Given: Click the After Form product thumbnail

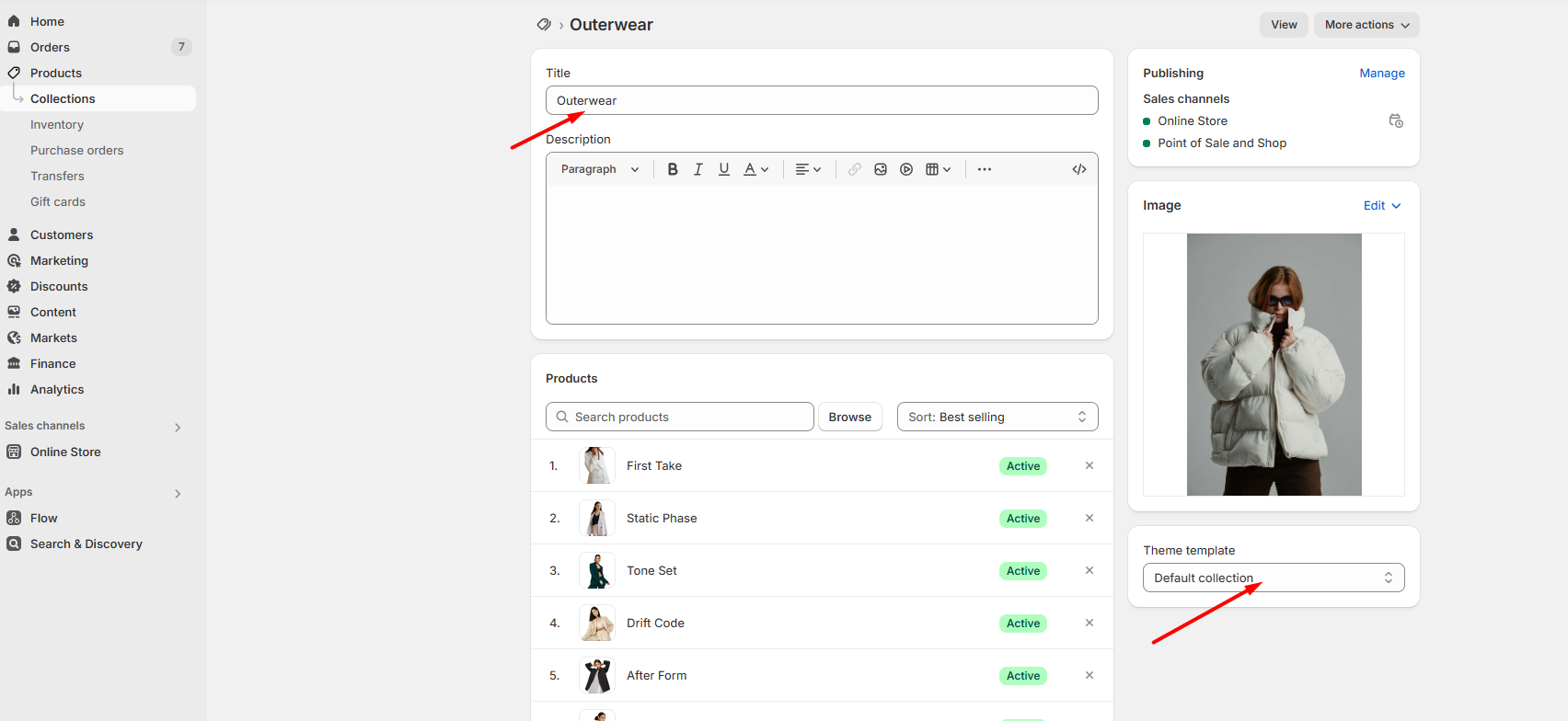Looking at the screenshot, I should (597, 675).
